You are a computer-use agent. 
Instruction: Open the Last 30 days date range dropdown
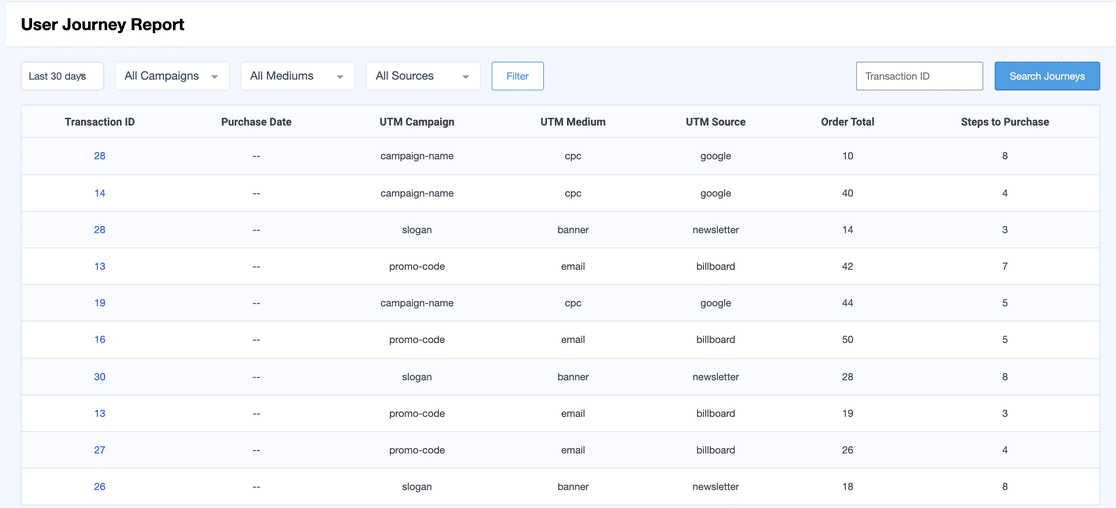click(x=63, y=76)
